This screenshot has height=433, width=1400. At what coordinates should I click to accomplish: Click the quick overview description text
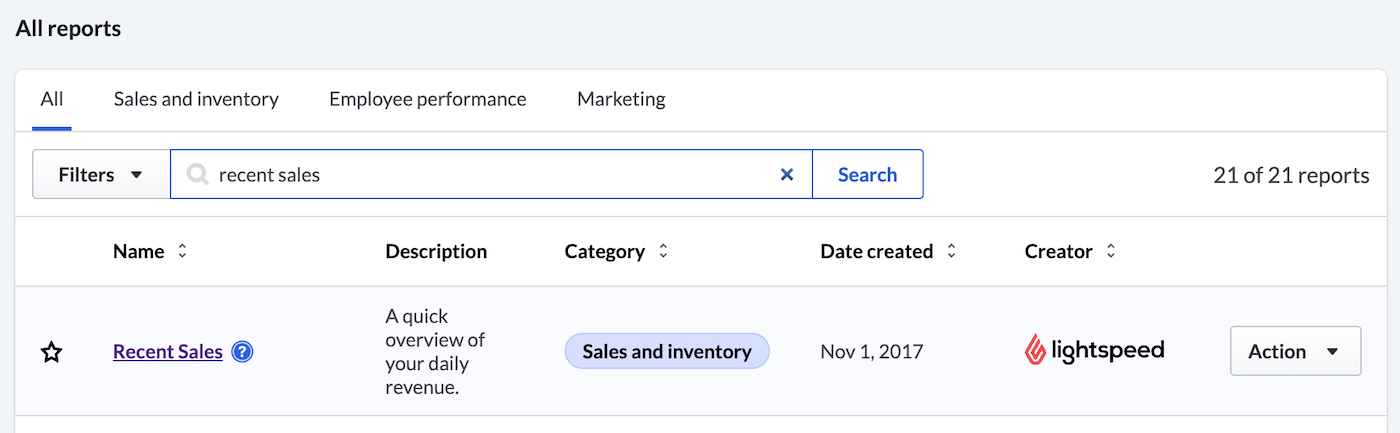pos(436,352)
